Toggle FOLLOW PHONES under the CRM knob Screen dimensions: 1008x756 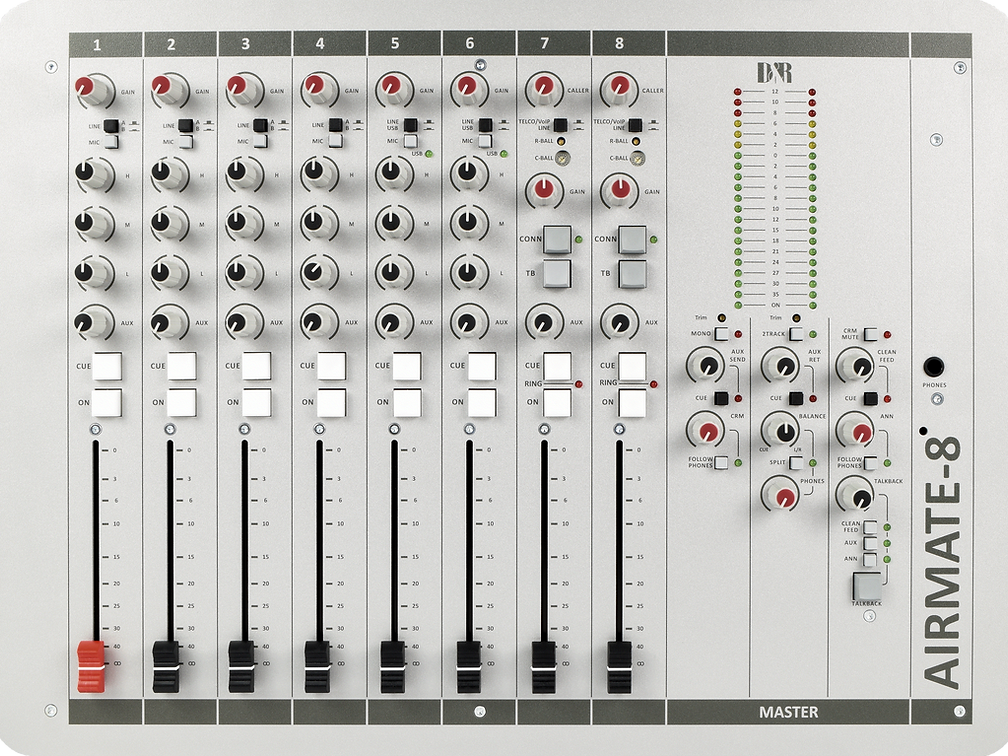click(721, 462)
